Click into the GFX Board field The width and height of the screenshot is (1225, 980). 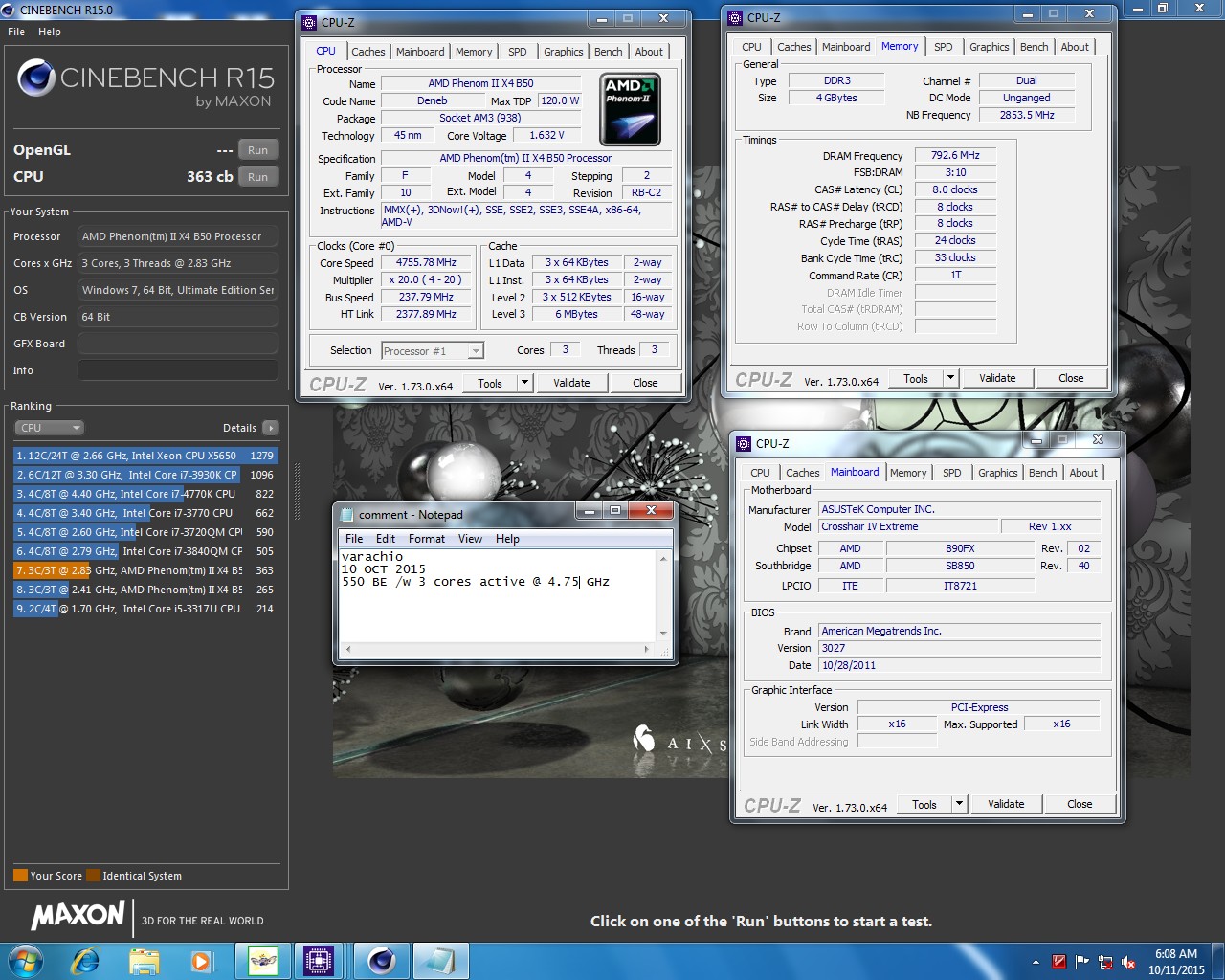coord(178,344)
